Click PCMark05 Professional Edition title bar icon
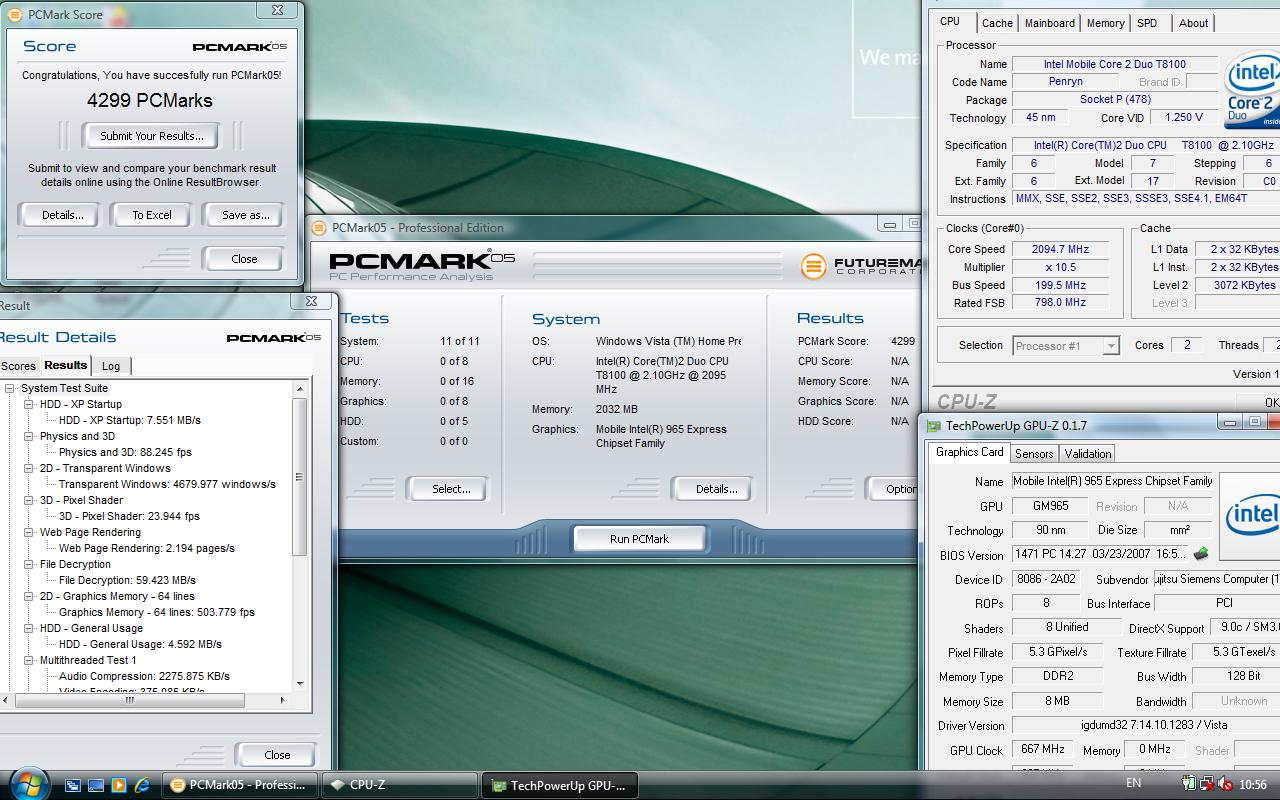 [x=320, y=228]
